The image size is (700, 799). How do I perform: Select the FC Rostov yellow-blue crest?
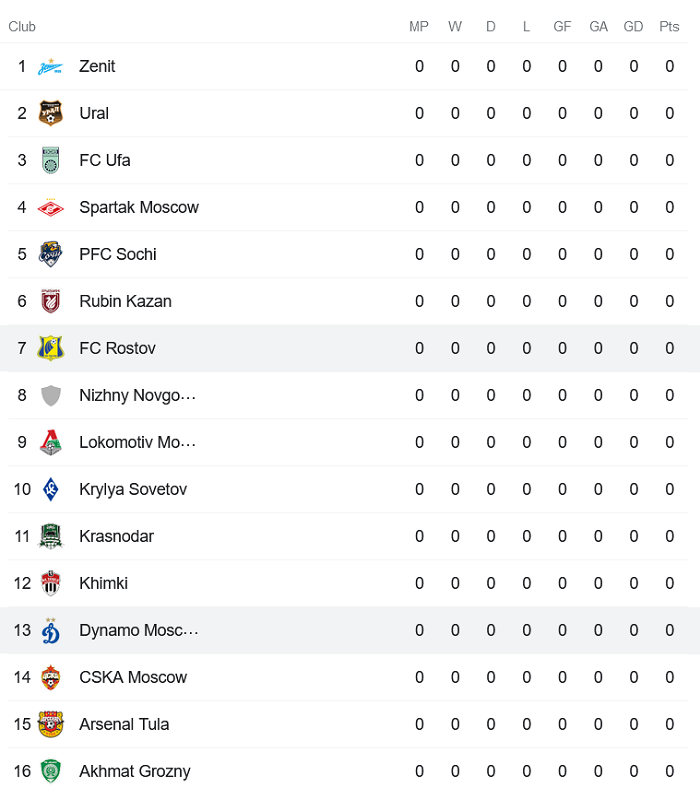(50, 349)
